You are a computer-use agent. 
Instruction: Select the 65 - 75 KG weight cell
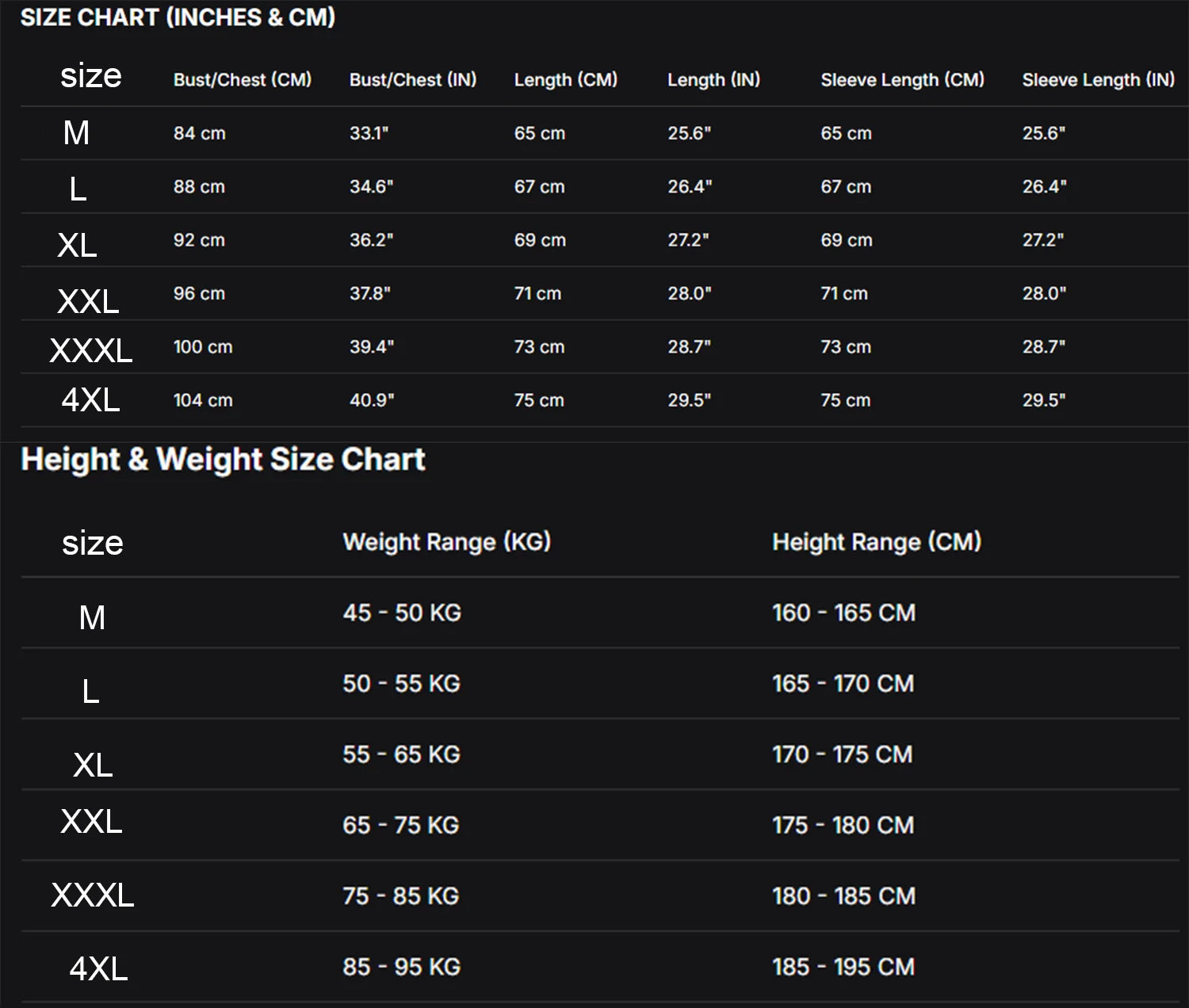click(x=401, y=825)
